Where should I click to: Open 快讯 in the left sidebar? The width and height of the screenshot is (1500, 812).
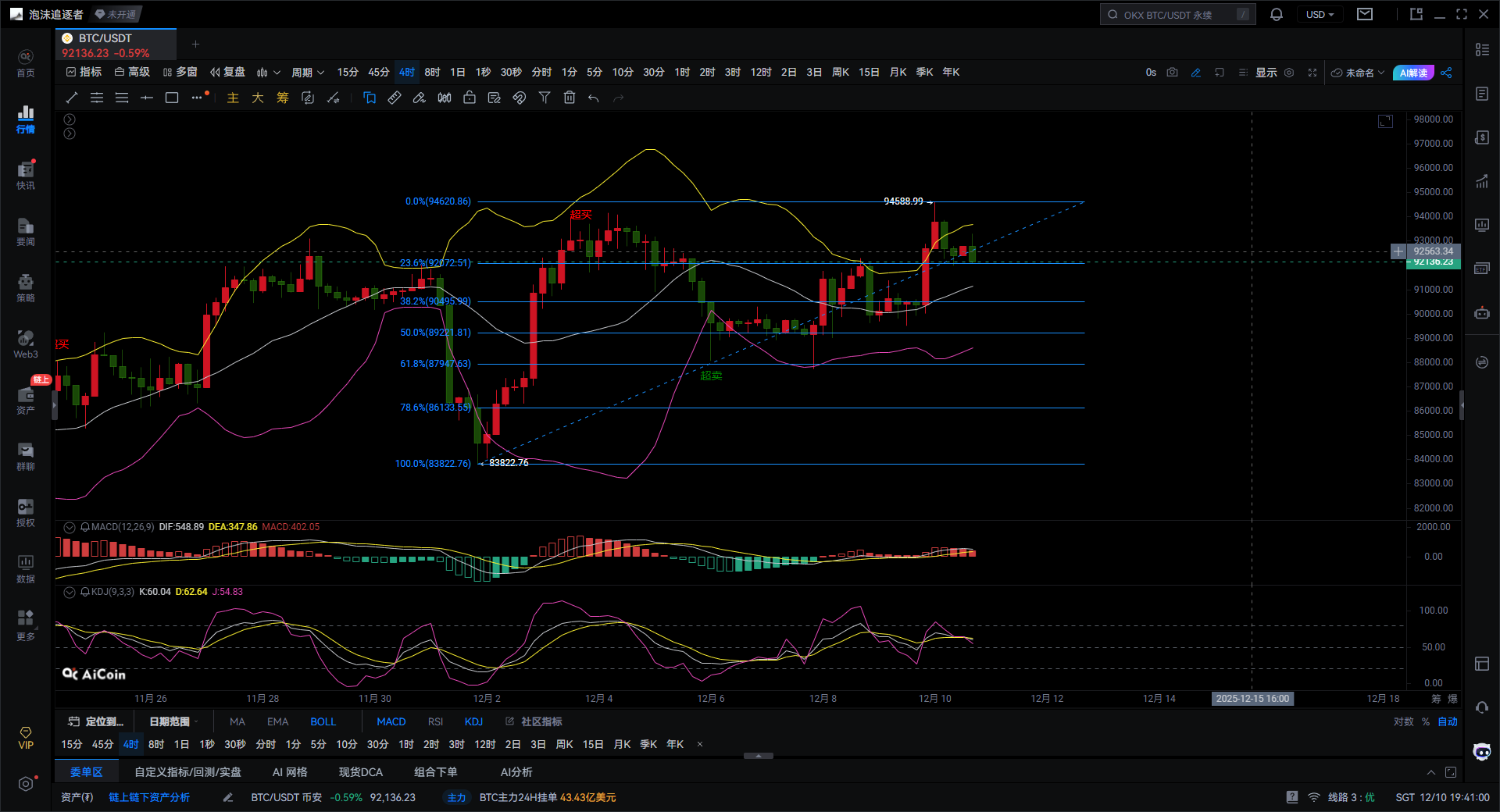click(x=26, y=176)
